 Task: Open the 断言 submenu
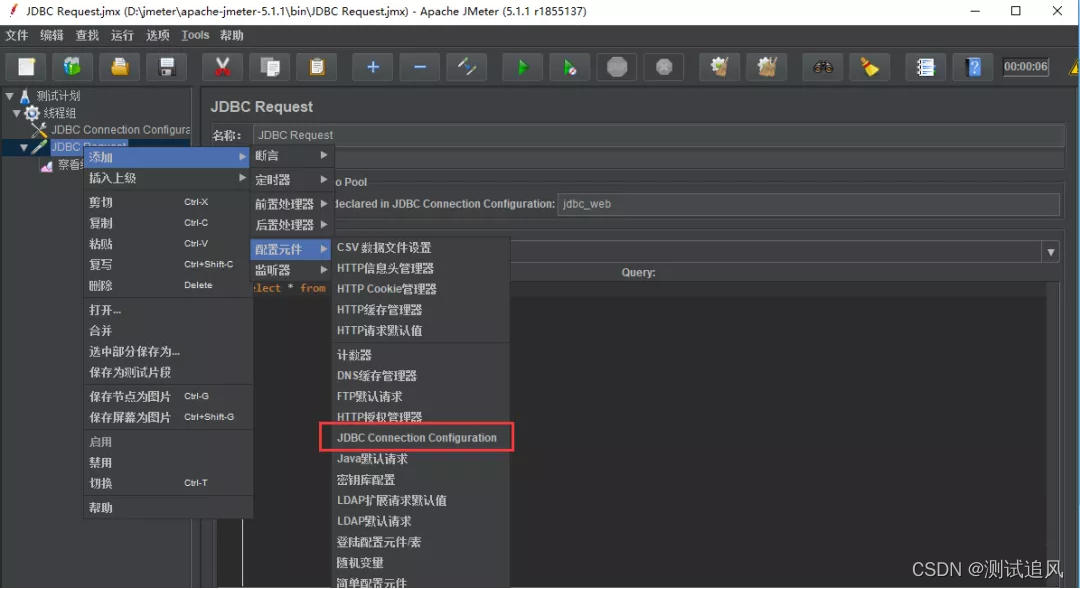coord(291,156)
